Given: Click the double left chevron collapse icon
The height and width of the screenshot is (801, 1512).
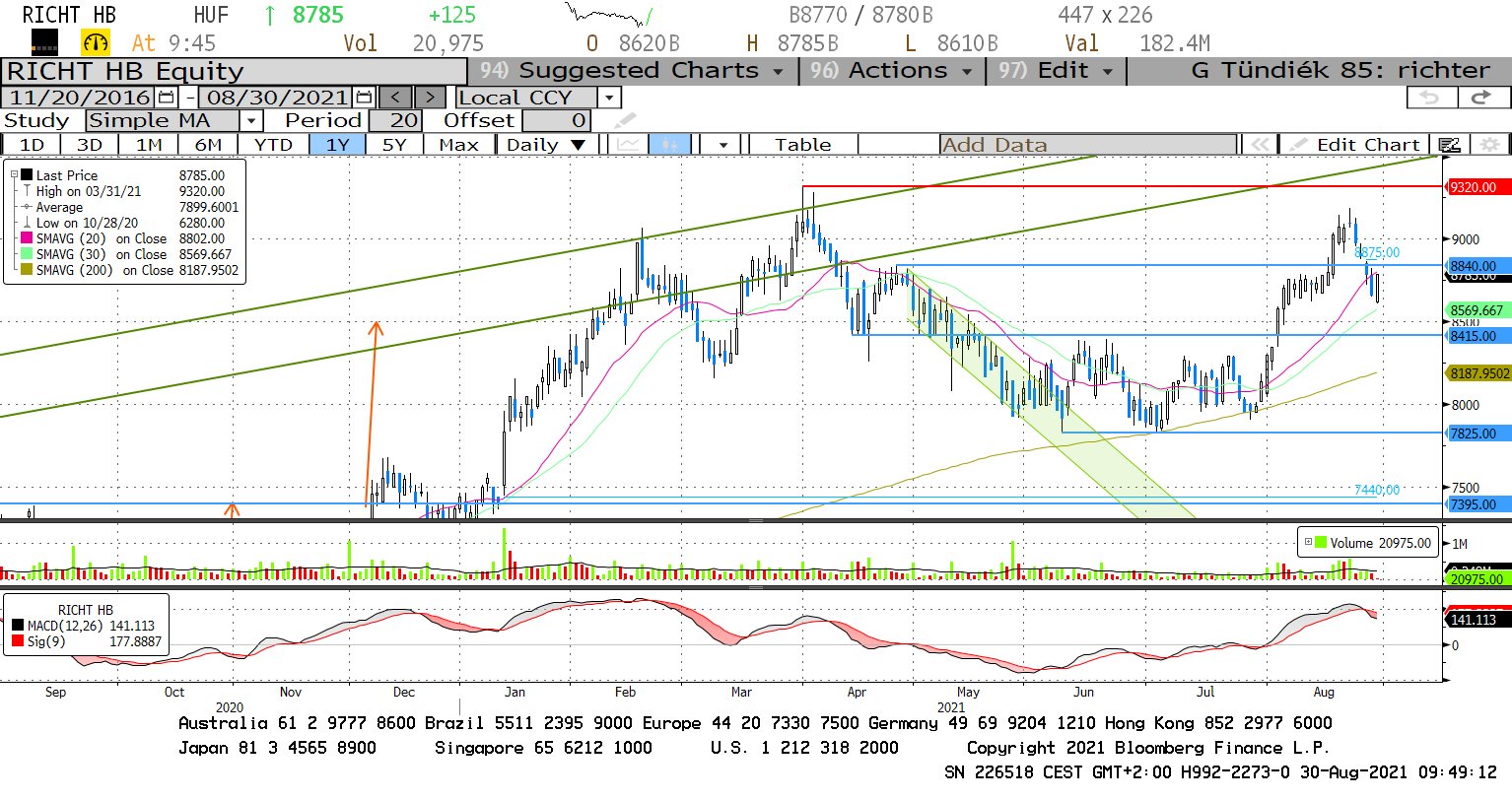Looking at the screenshot, I should point(1259,145).
